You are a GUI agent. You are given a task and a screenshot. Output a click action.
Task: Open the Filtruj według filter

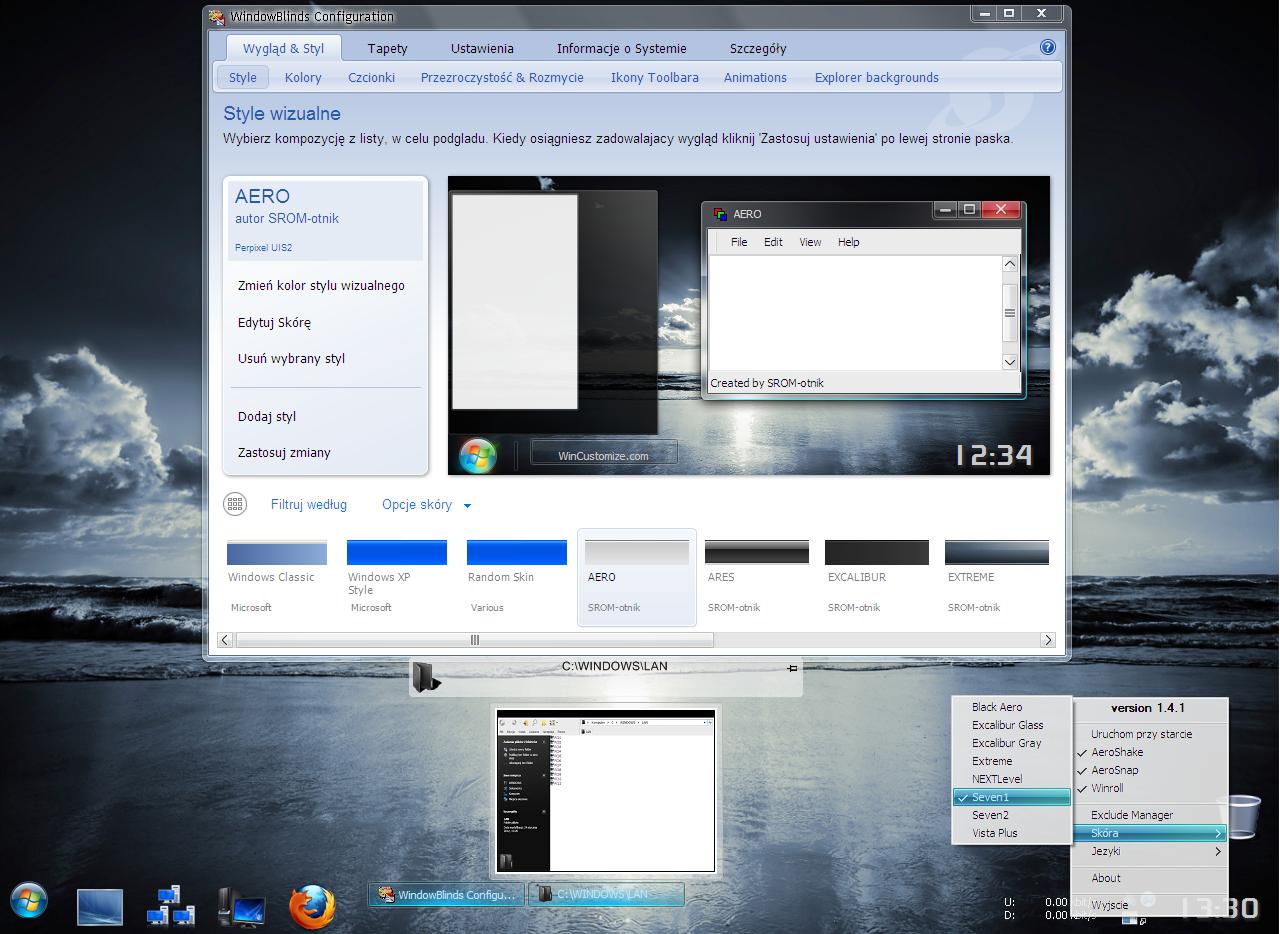309,505
